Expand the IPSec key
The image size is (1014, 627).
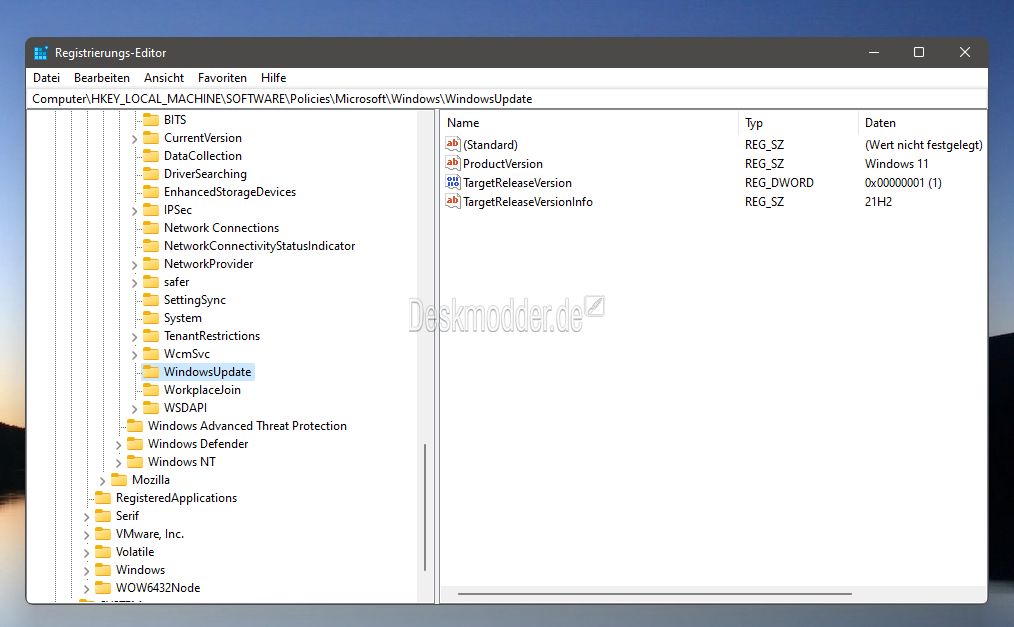click(135, 211)
